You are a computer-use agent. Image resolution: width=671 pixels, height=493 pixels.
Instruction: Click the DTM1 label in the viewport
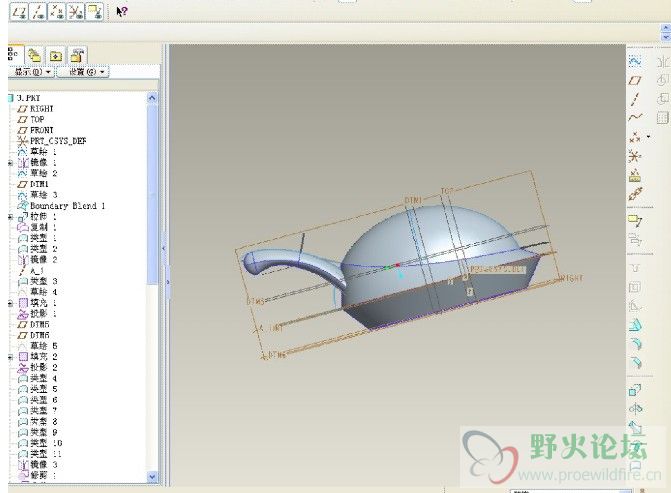[413, 200]
